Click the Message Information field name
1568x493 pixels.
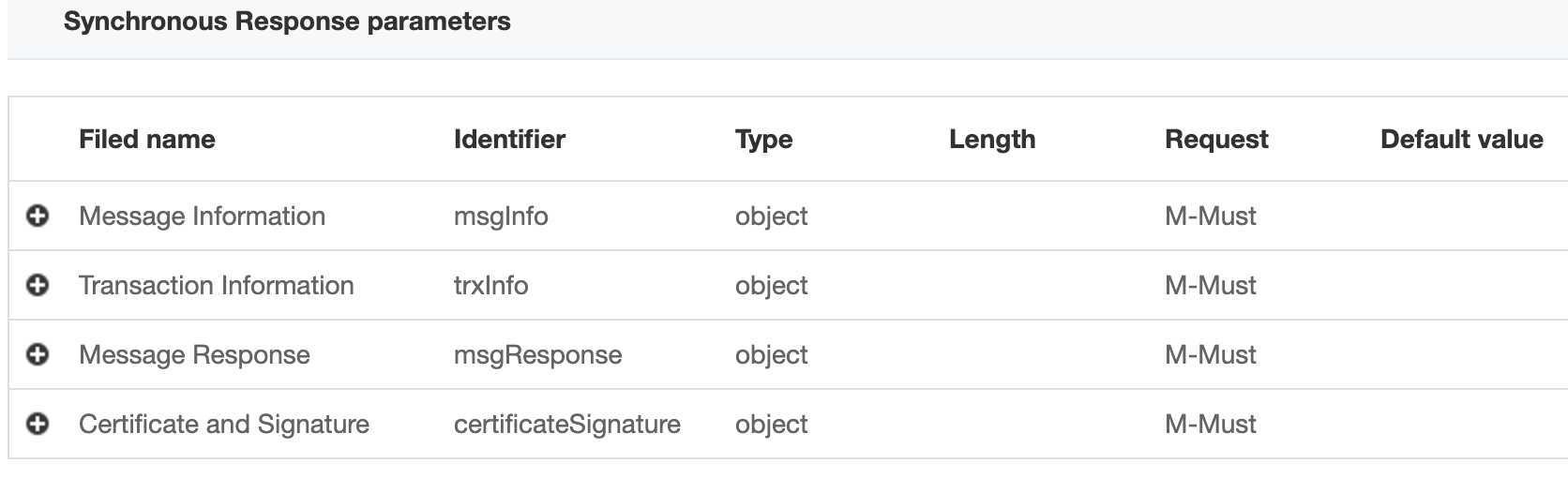[202, 217]
